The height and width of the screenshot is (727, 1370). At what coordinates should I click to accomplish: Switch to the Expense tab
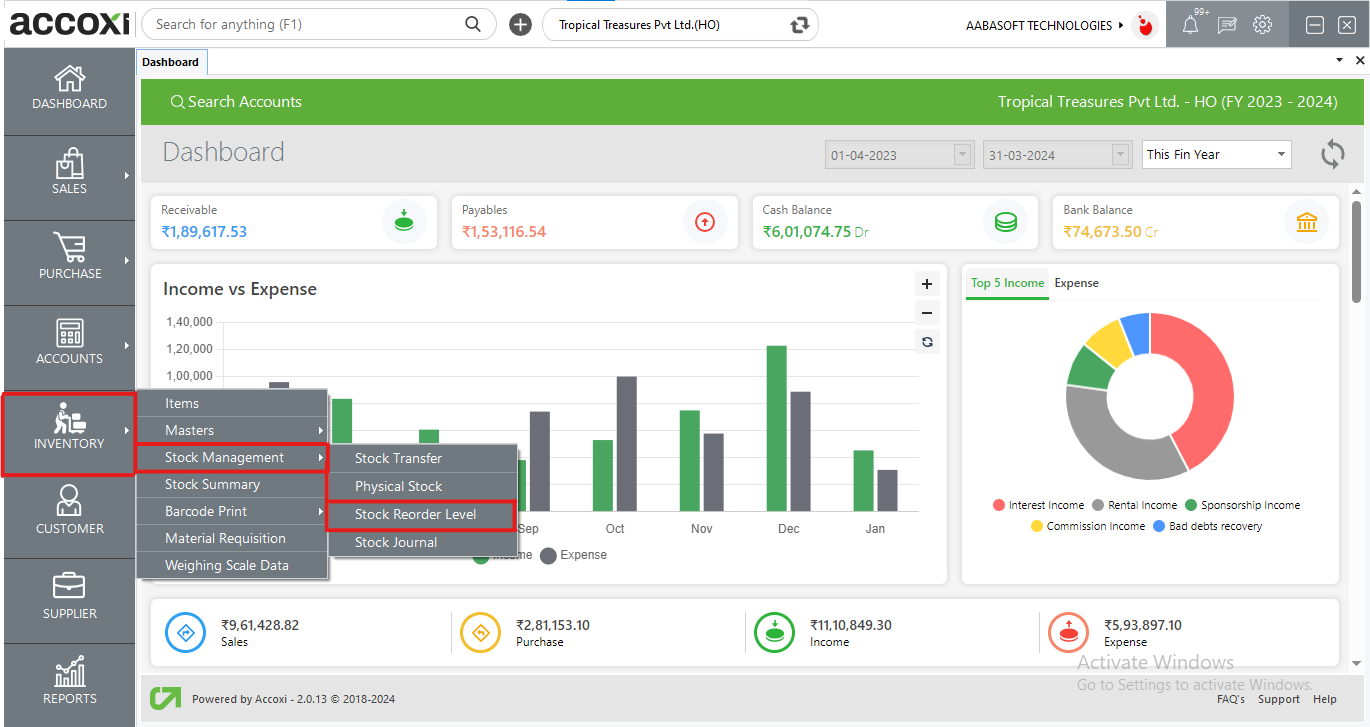click(1076, 283)
